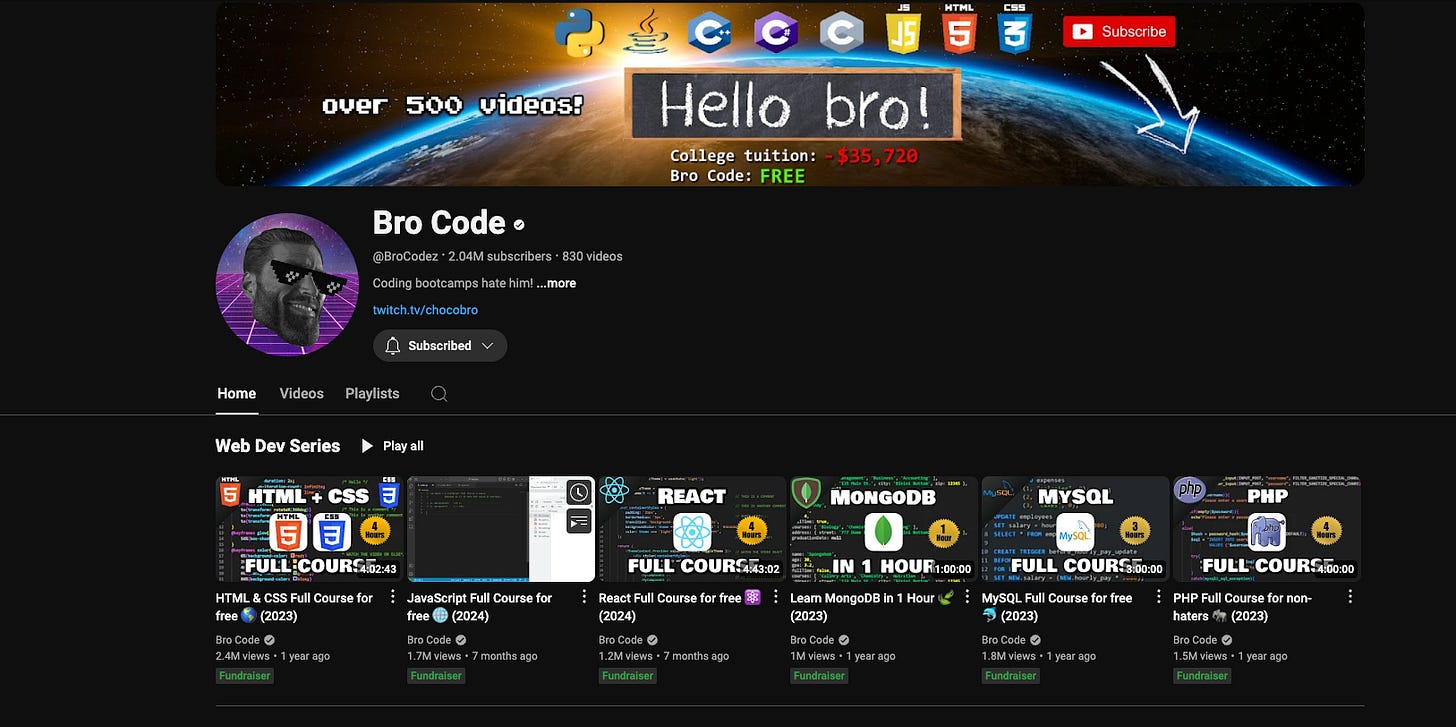Click the gray C logo in the banner

[x=841, y=32]
